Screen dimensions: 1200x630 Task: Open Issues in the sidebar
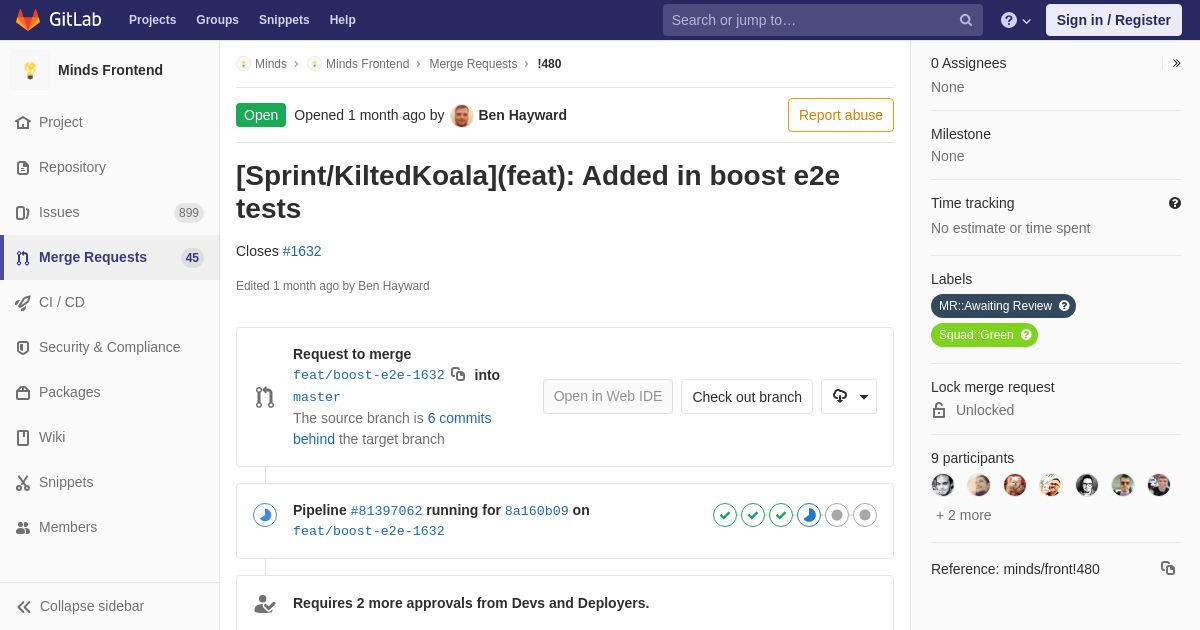coord(59,212)
